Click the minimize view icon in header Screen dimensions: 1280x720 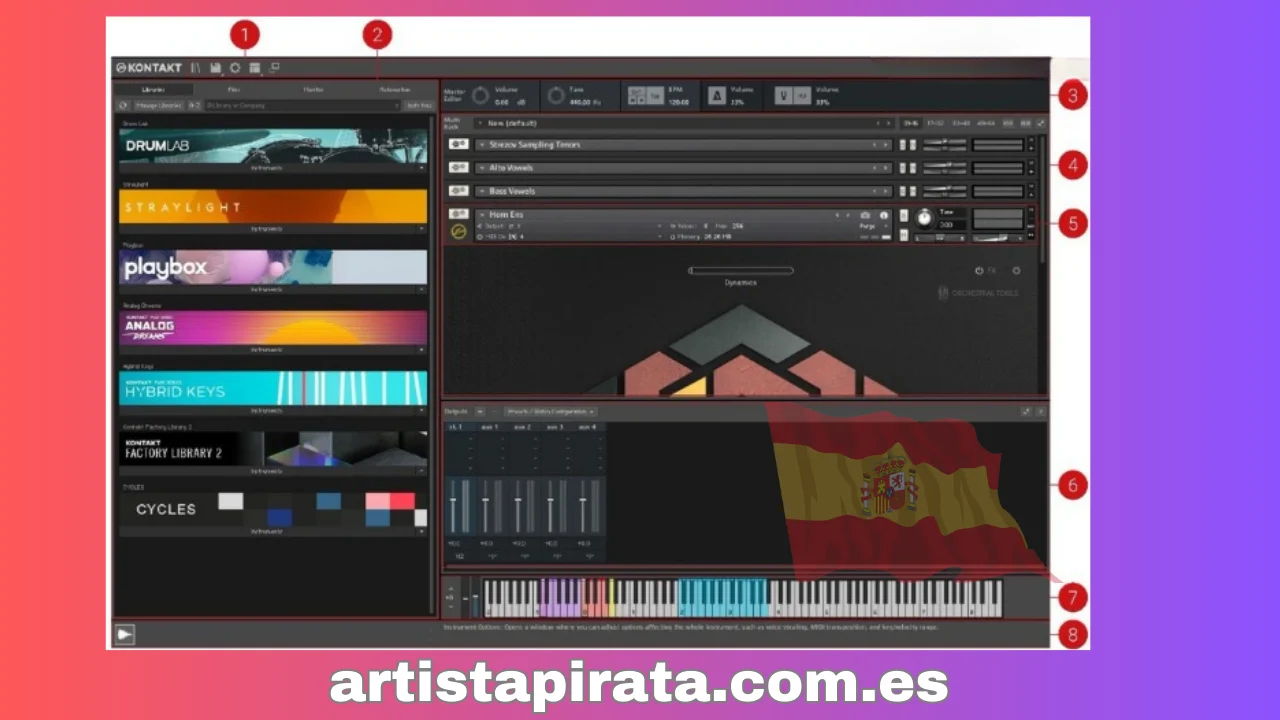tap(274, 68)
